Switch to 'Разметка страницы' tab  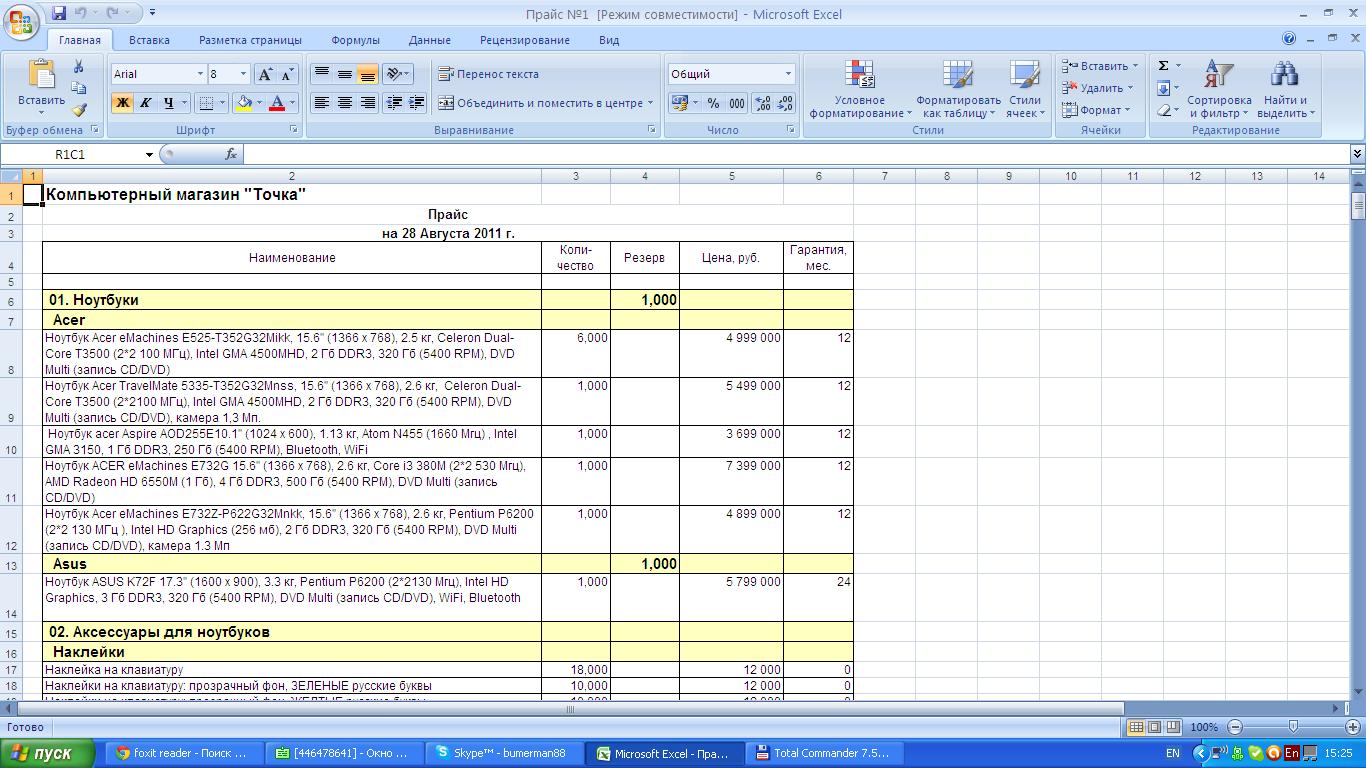point(250,40)
